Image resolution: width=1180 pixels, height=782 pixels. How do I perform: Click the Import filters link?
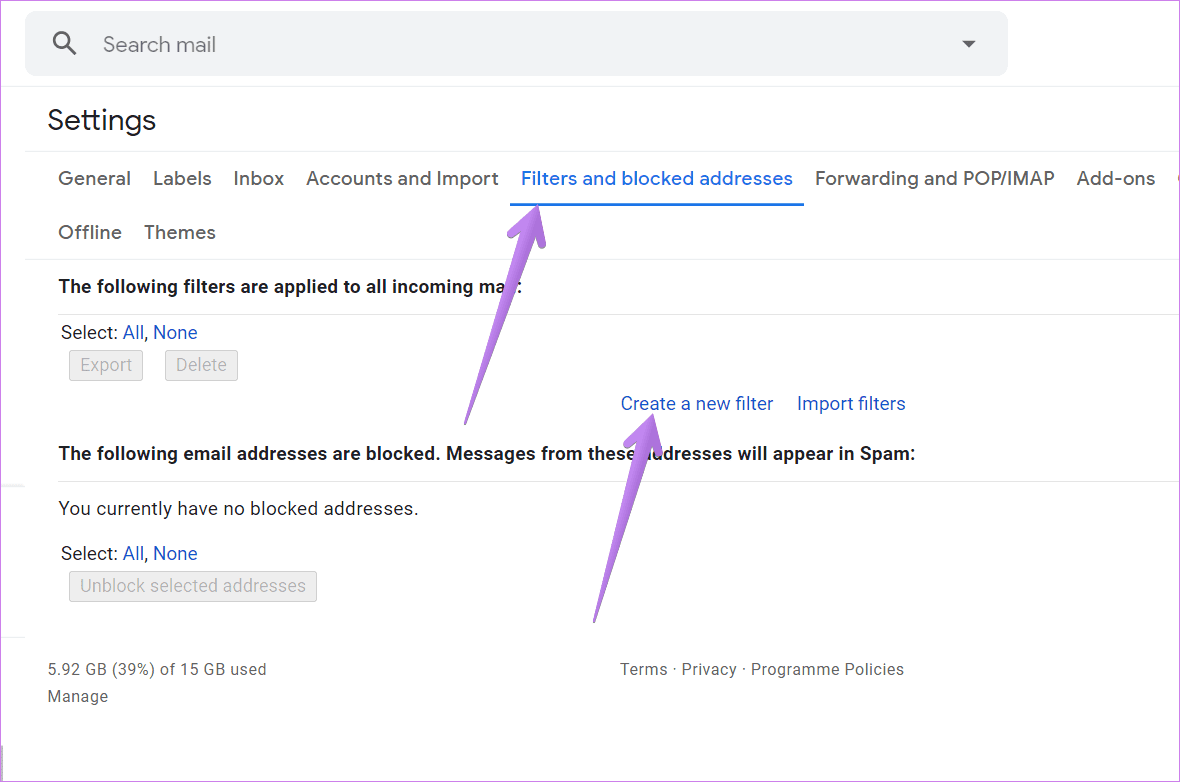pyautogui.click(x=851, y=404)
